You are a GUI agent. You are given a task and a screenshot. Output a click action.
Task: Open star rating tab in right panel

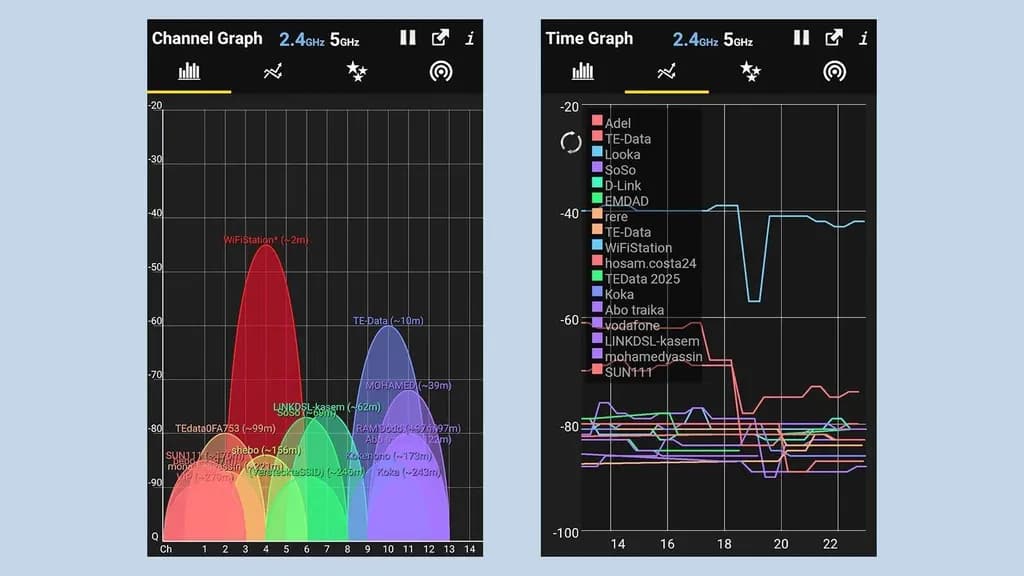[x=750, y=72]
